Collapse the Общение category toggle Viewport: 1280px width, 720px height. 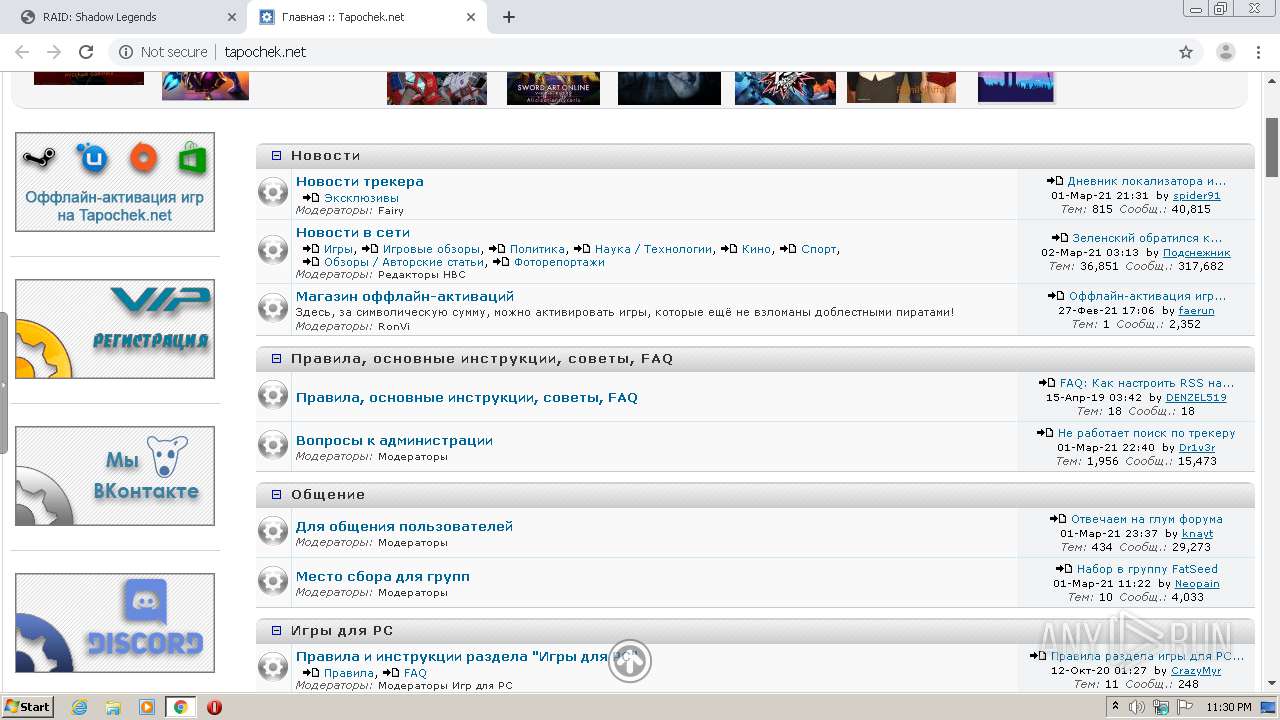[277, 495]
